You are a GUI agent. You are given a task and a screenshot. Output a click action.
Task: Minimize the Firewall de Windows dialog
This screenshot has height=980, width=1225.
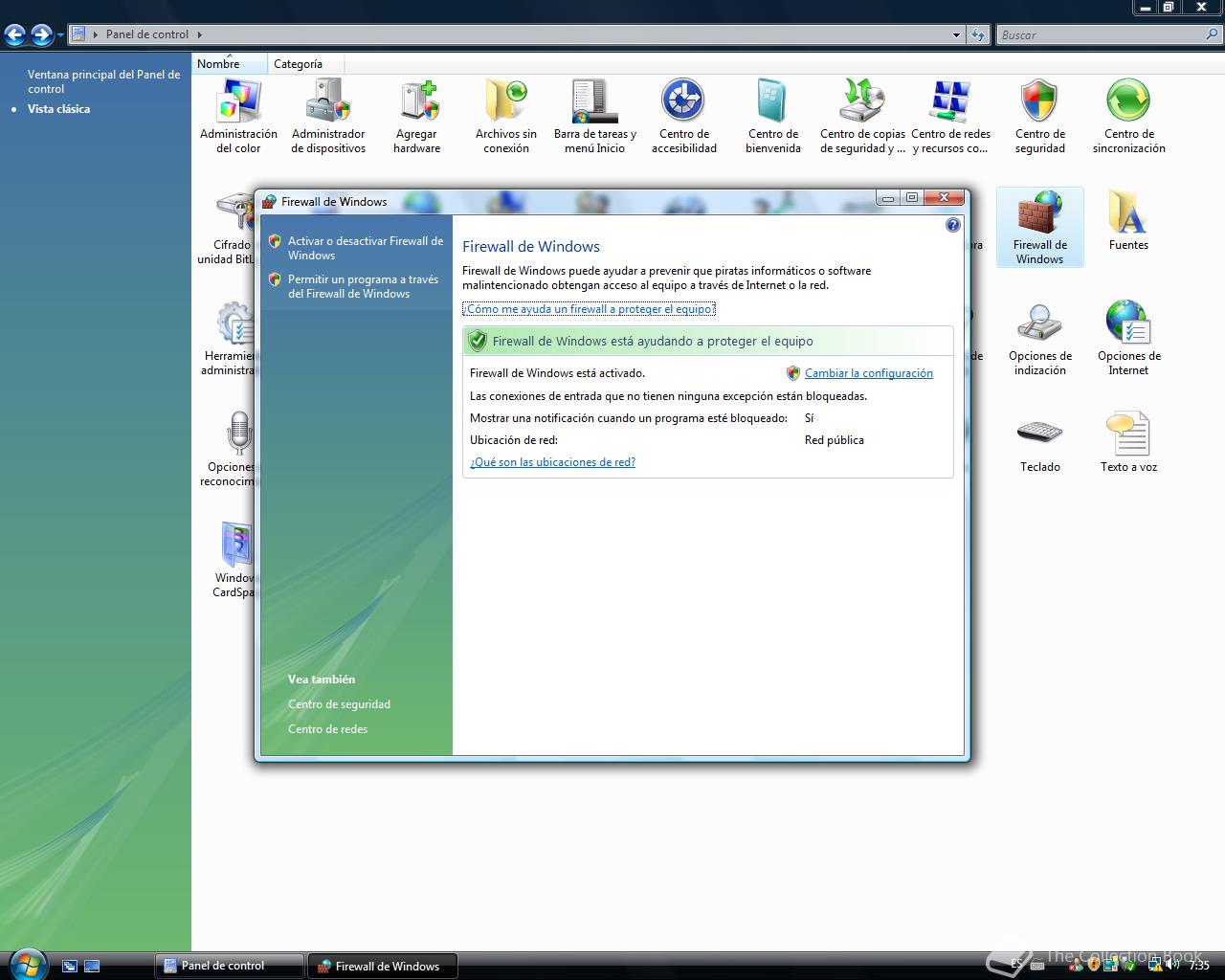coord(888,197)
